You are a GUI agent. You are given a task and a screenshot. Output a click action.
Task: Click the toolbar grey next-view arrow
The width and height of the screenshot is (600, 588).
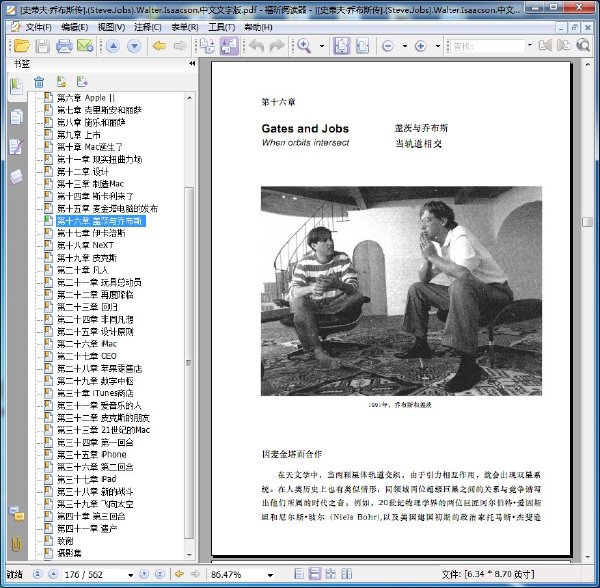click(x=180, y=46)
